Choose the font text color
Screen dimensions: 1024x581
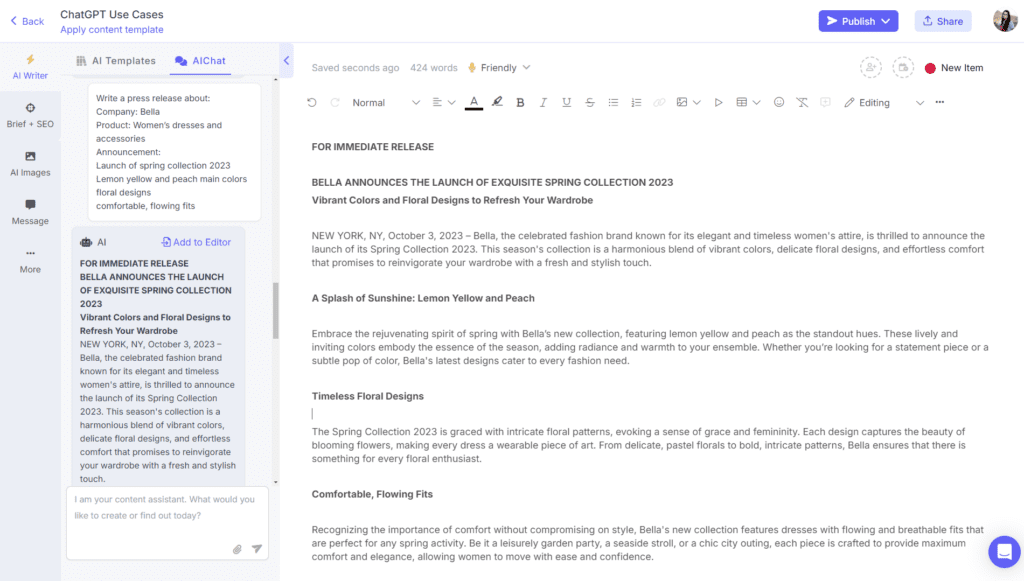point(474,102)
